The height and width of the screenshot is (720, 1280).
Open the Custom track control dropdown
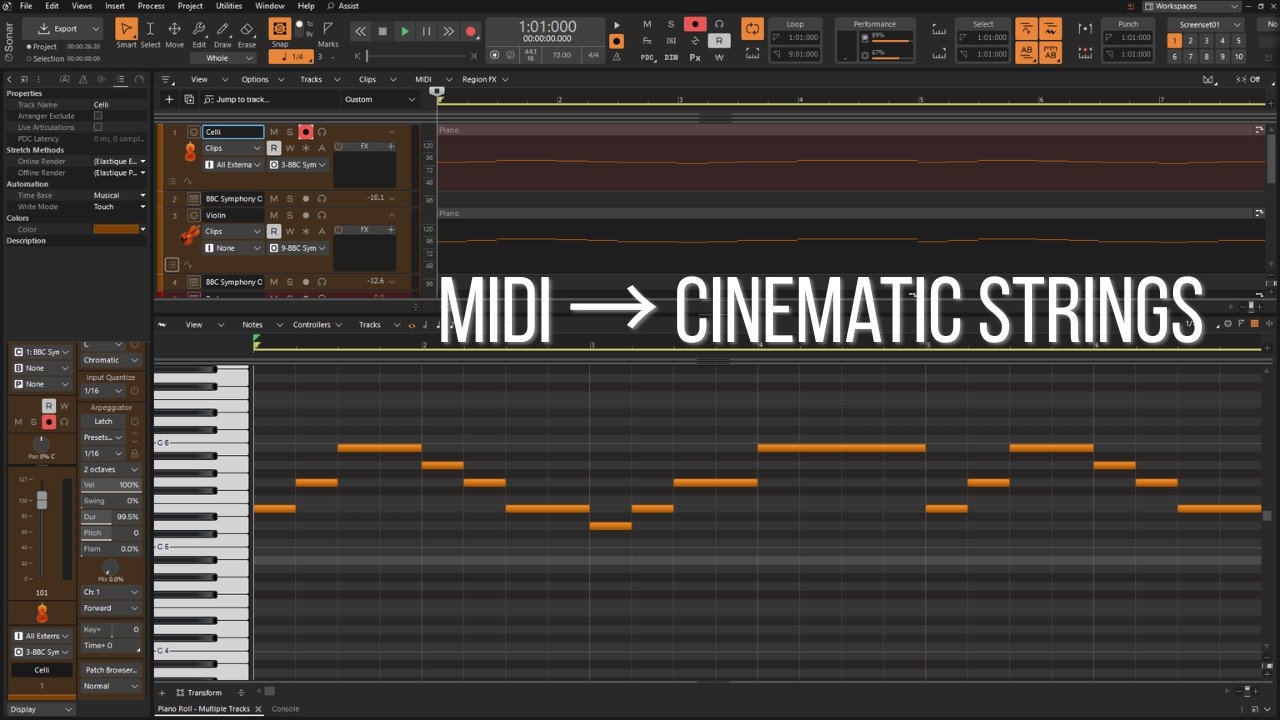tap(380, 99)
